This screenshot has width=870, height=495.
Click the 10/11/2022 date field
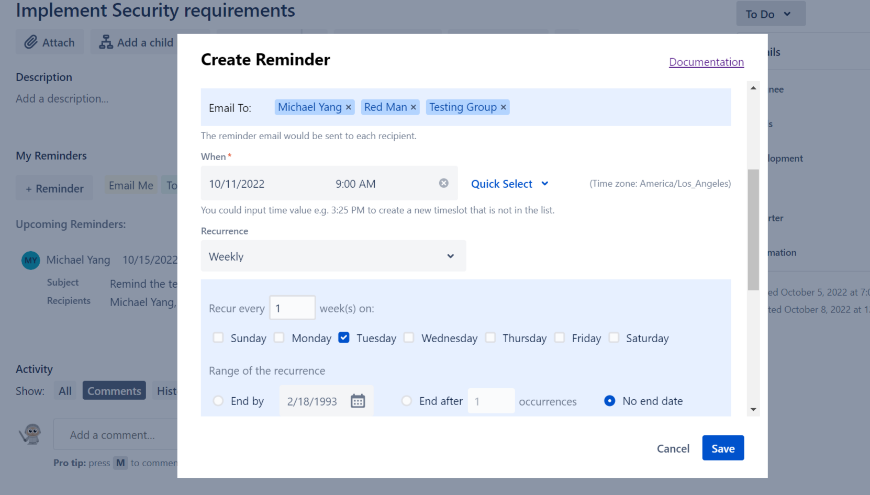[260, 184]
